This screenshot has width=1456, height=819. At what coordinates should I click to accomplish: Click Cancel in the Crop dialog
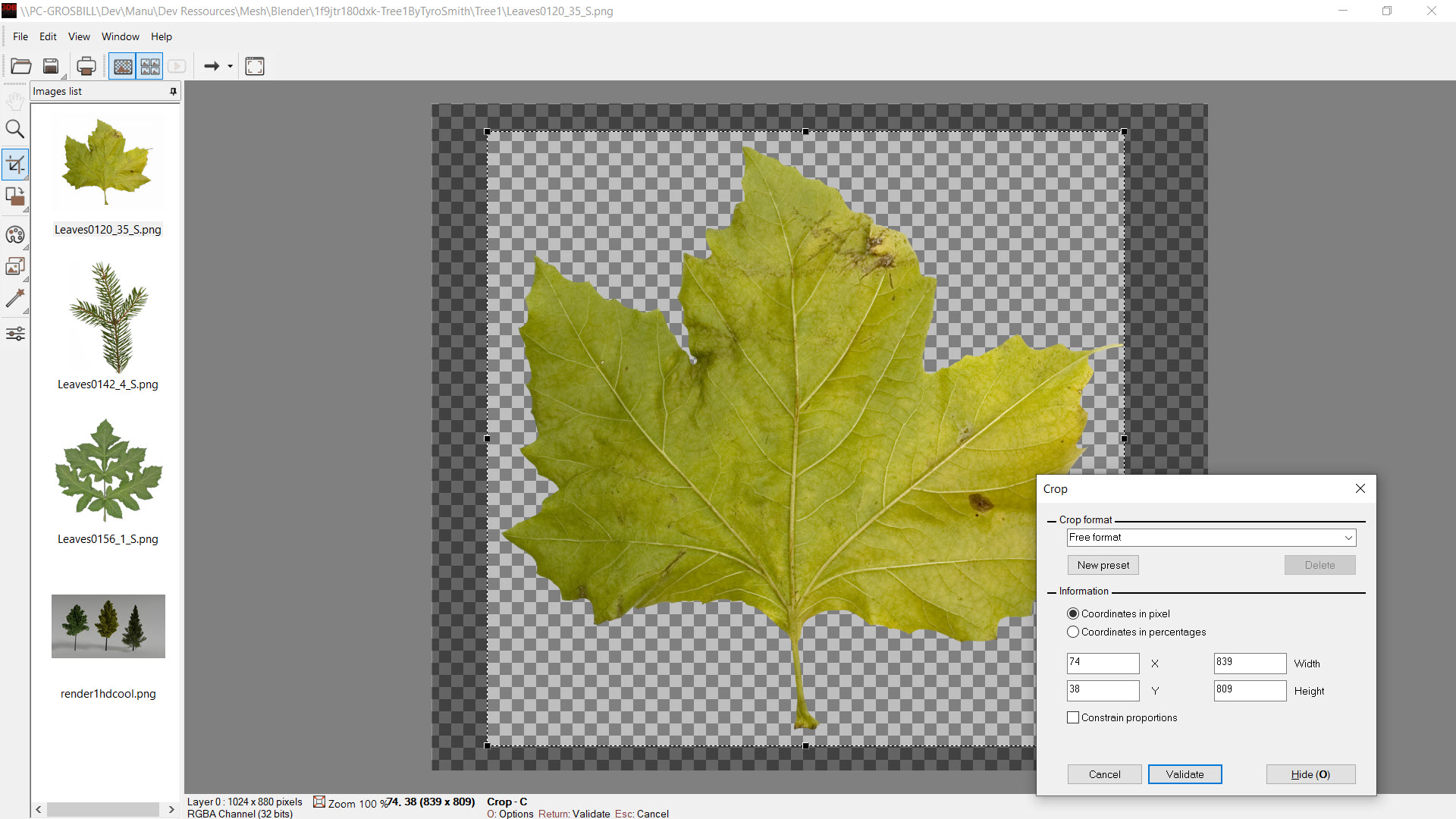1104,774
